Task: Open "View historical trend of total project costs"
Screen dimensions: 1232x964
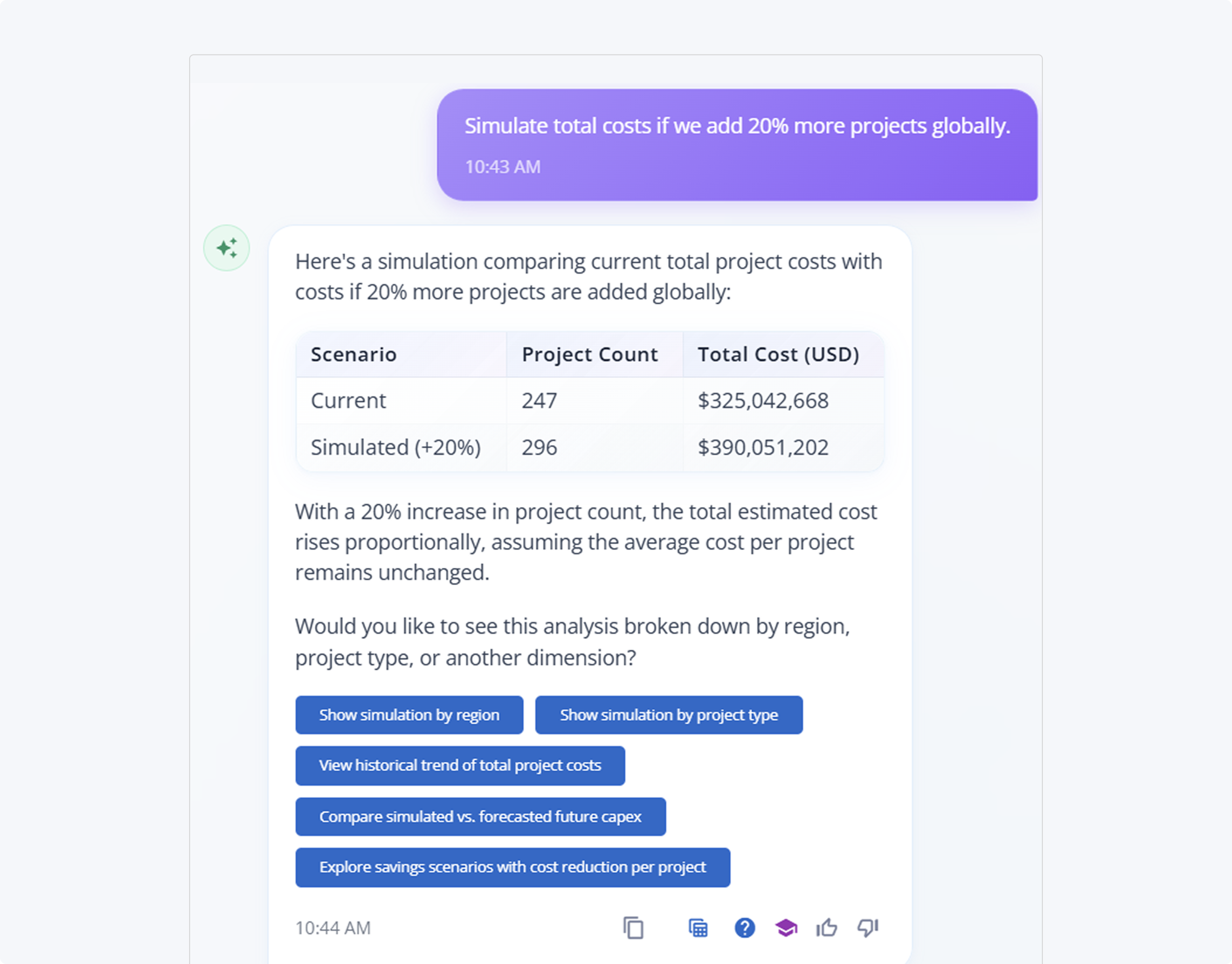Action: tap(460, 766)
